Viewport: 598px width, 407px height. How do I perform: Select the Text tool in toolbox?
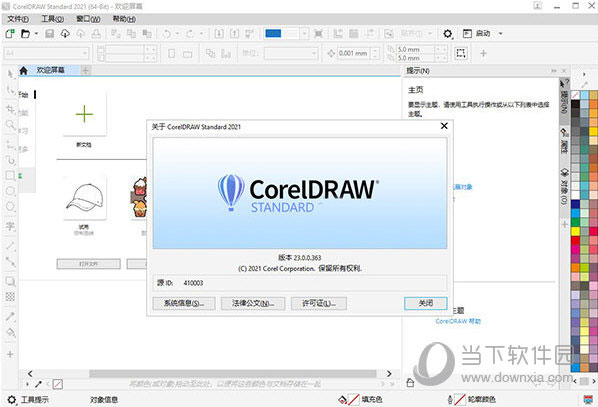click(x=10, y=226)
